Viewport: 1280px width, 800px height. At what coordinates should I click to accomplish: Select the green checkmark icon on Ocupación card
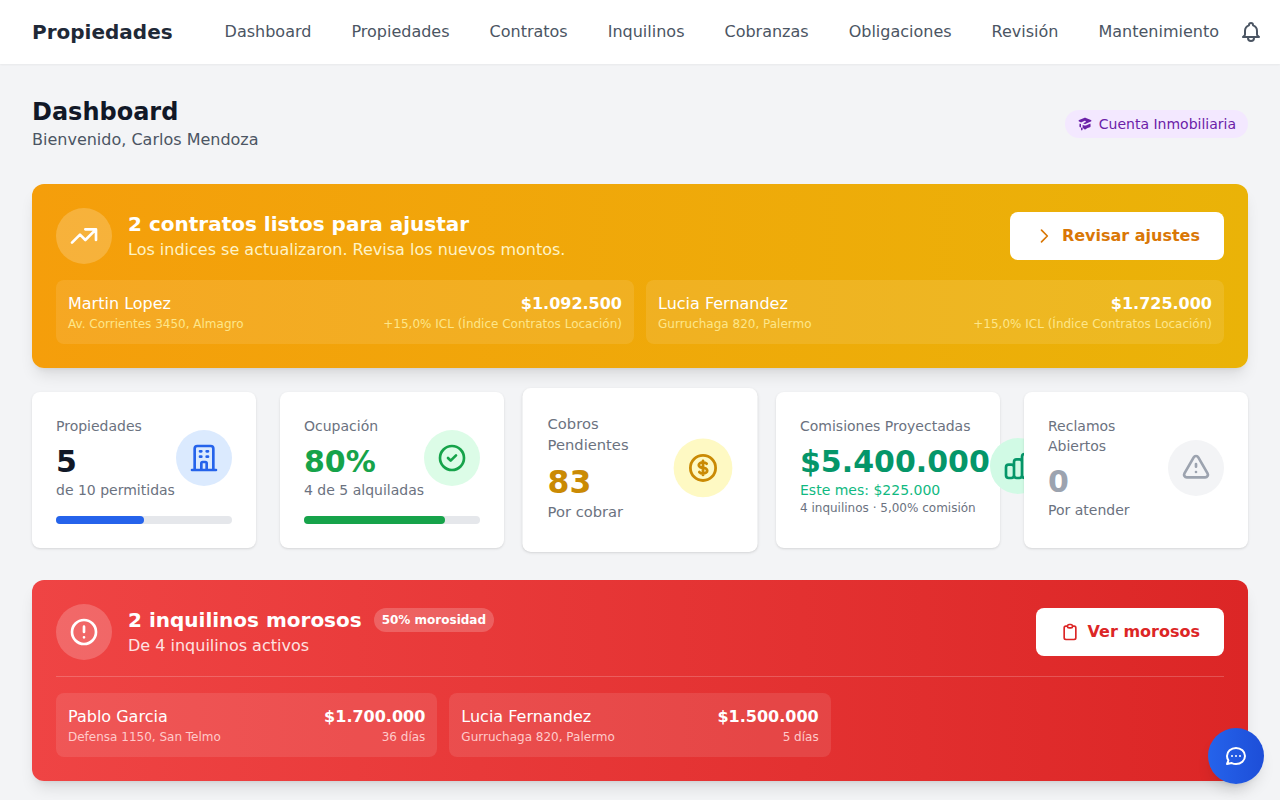452,457
